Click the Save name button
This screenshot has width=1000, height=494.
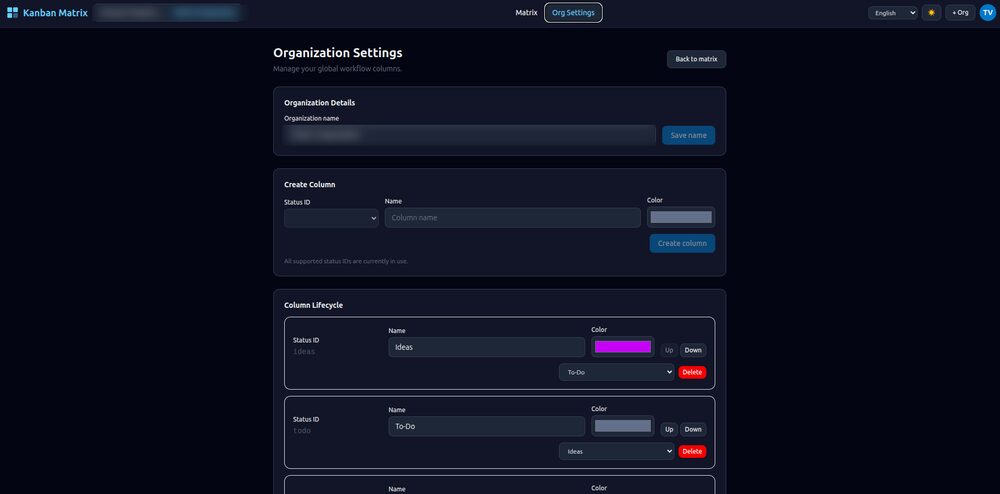(x=688, y=135)
